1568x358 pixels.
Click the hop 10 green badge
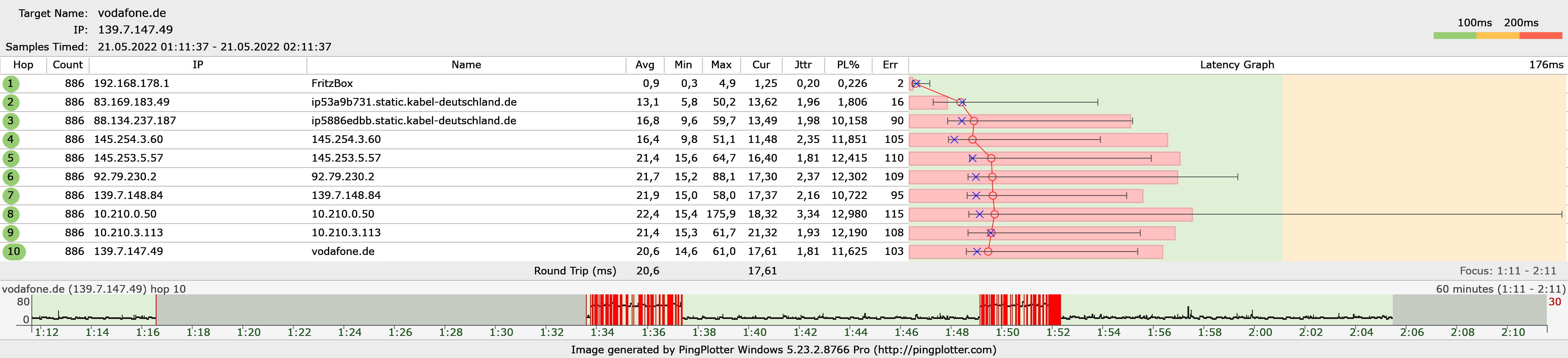tap(14, 252)
